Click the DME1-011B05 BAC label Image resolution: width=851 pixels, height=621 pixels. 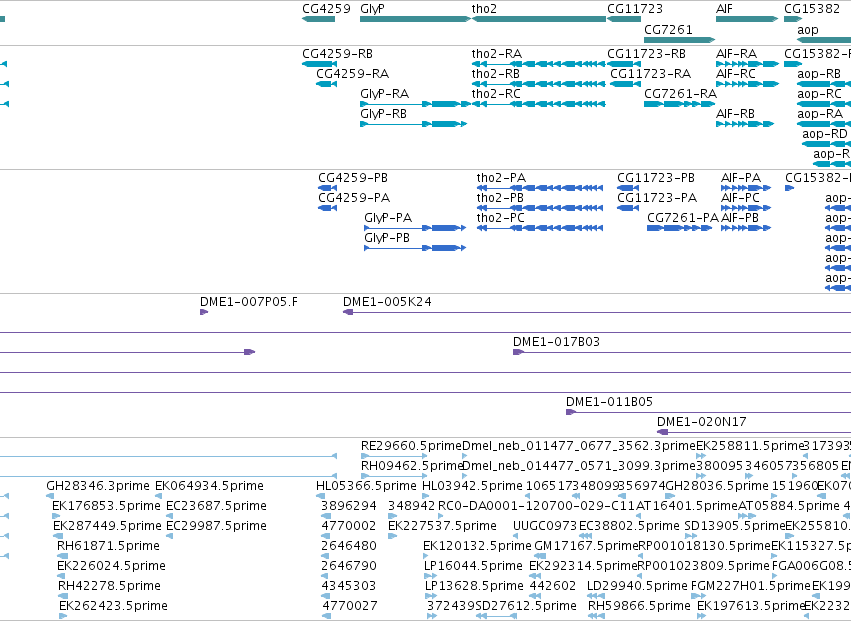(x=609, y=402)
